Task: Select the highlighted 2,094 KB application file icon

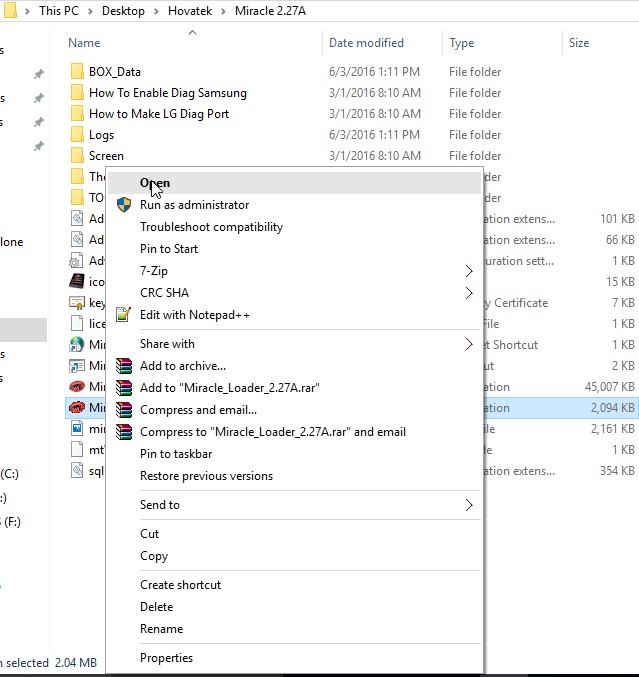Action: pyautogui.click(x=77, y=408)
